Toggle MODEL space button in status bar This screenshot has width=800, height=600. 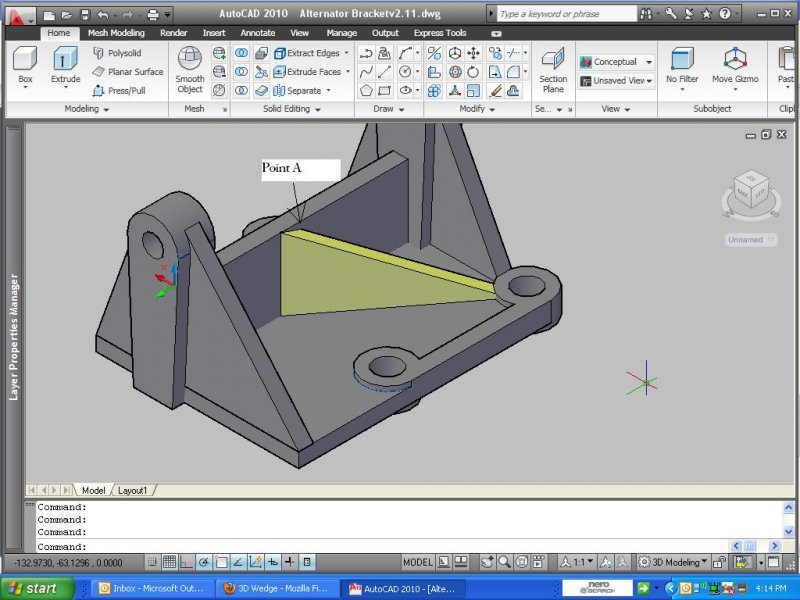coord(418,562)
